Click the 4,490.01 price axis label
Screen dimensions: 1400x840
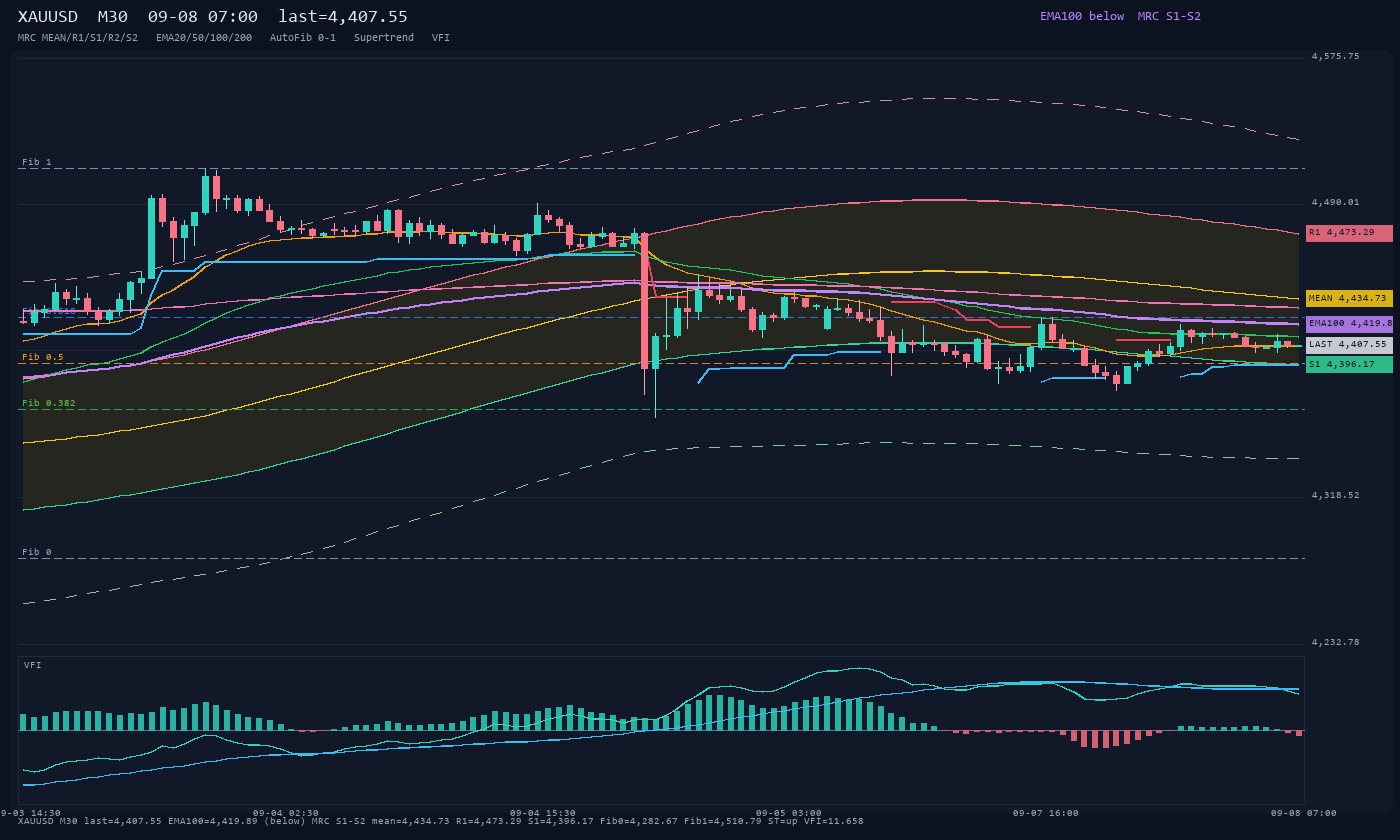click(x=1336, y=203)
